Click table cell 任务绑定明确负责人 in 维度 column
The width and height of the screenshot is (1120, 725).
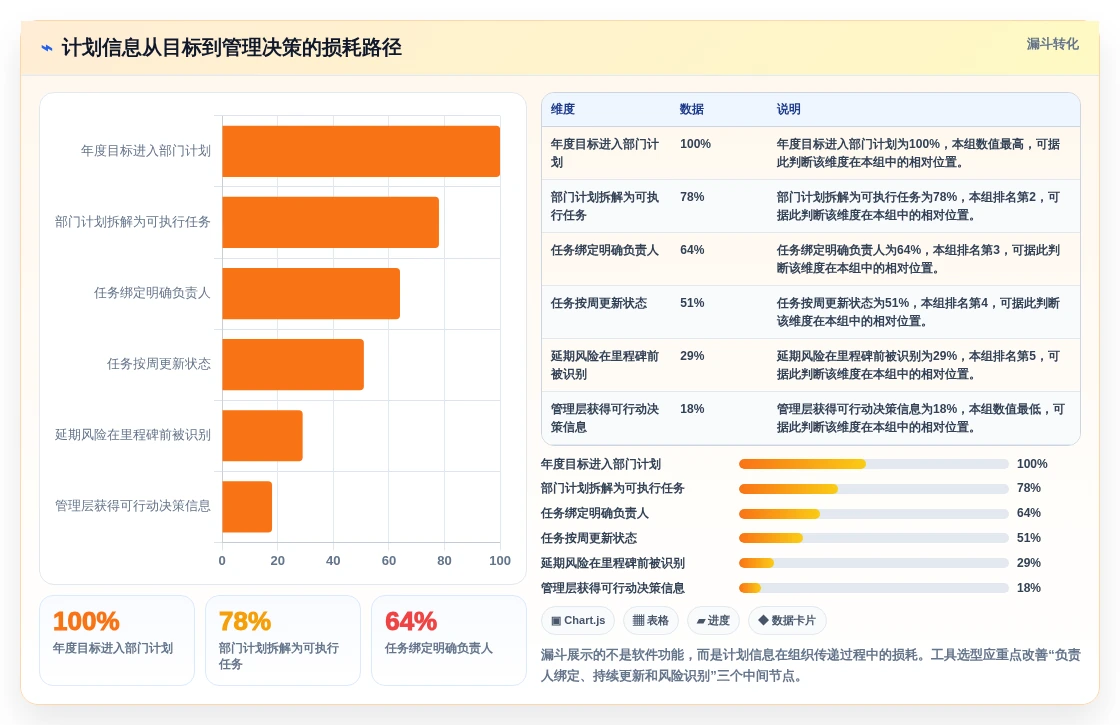[605, 250]
